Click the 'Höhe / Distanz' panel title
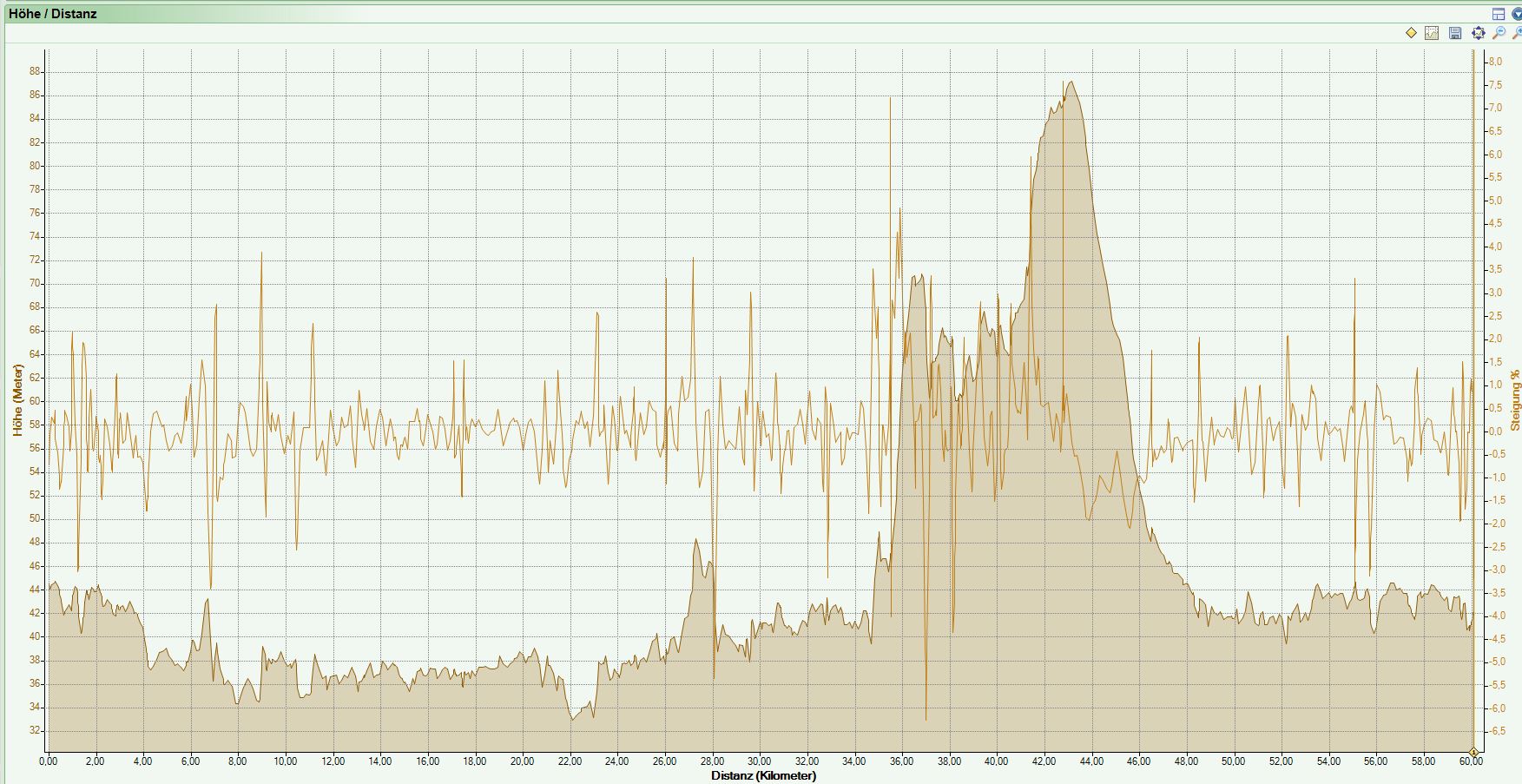 [53, 14]
